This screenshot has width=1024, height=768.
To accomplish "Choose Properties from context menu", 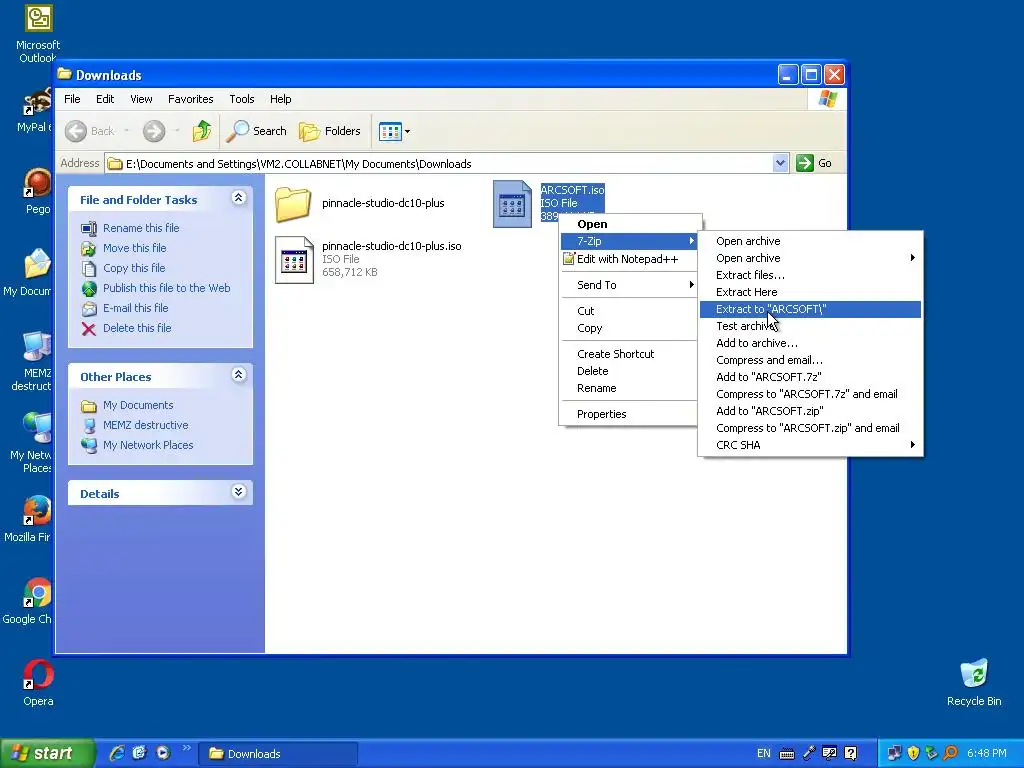I will coord(628,414).
